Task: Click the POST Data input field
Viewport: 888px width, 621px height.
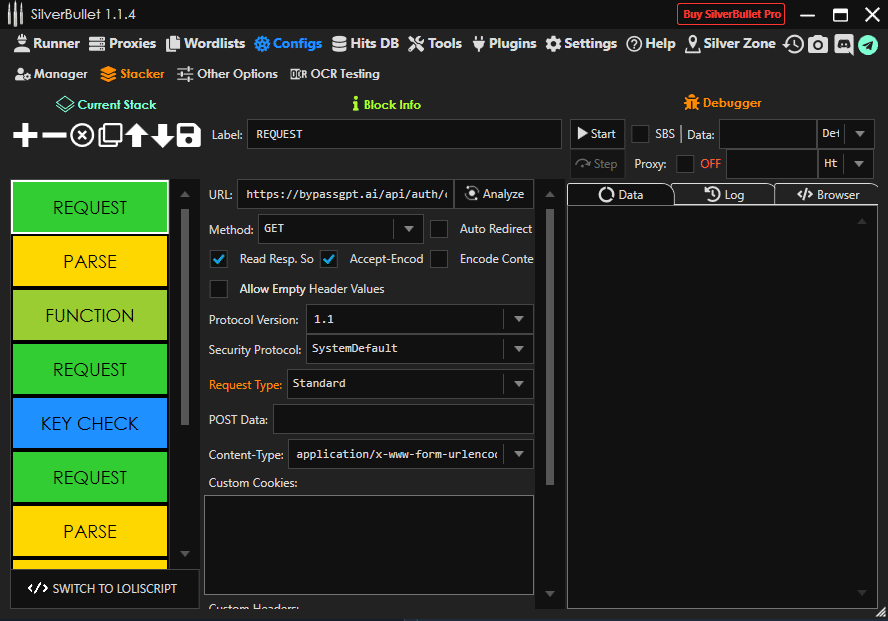Action: [x=403, y=419]
